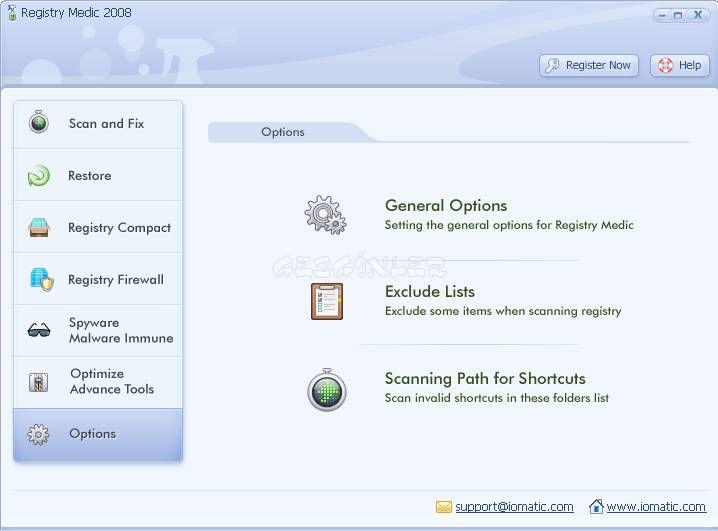Screen dimensions: 718x531
Task: Click 'Scan invalid shortcuts in these folders list'
Action: (497, 398)
